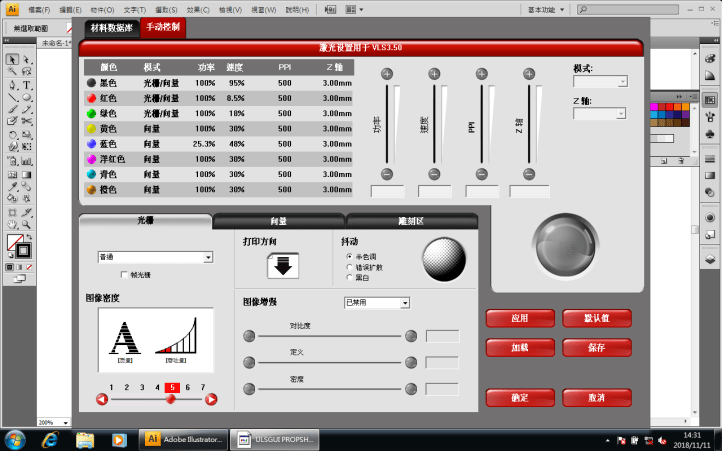Image resolution: width=722 pixels, height=451 pixels.
Task: Enable the 帧光栅 checkbox
Action: coord(124,274)
